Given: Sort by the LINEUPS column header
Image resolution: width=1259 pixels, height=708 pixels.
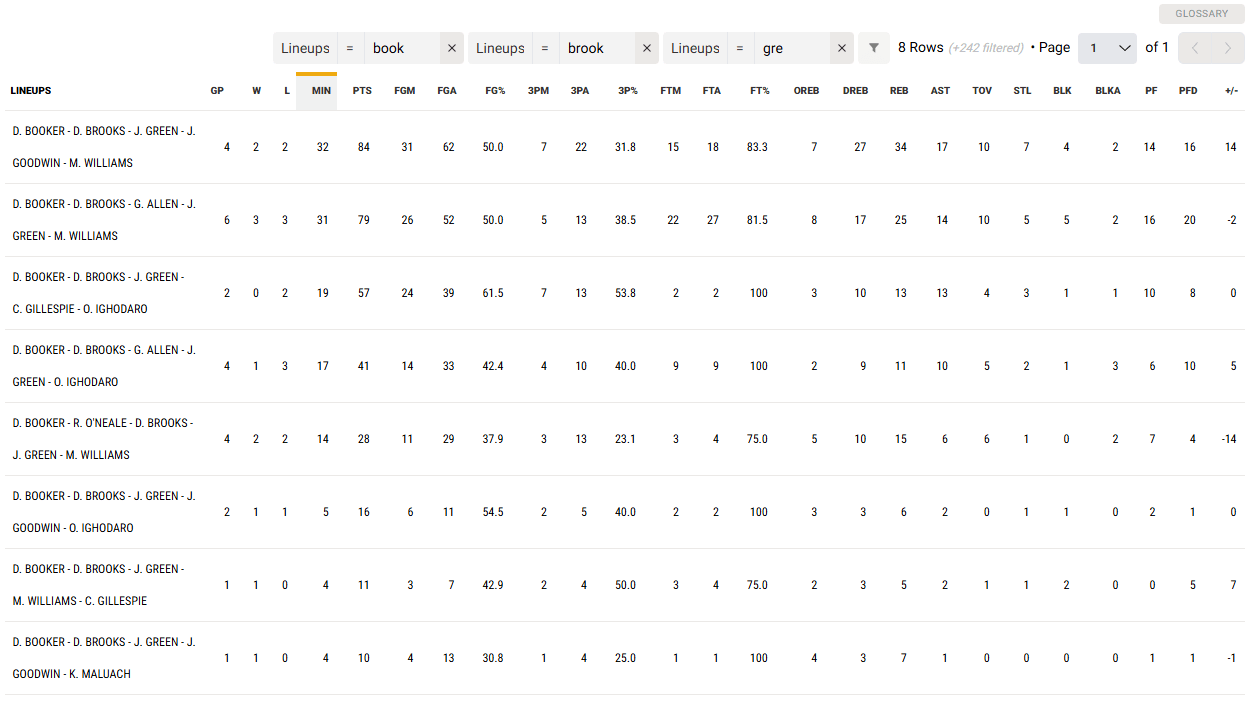Looking at the screenshot, I should tap(31, 91).
